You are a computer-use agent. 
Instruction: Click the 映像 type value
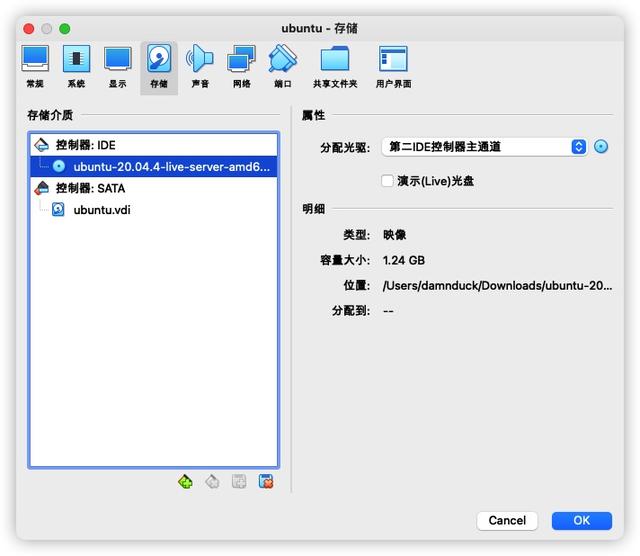[394, 235]
